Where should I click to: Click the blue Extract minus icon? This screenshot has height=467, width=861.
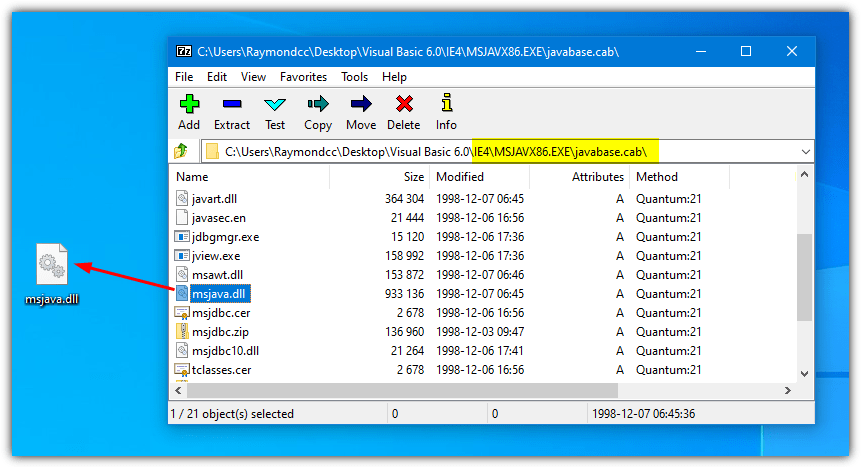tap(232, 104)
